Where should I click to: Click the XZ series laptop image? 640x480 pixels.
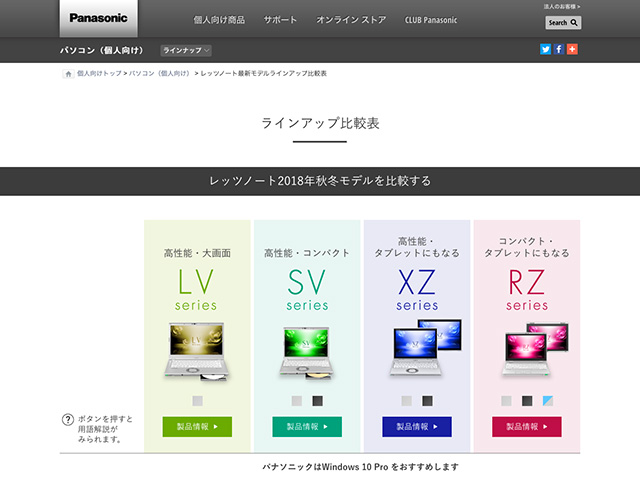pyautogui.click(x=425, y=348)
